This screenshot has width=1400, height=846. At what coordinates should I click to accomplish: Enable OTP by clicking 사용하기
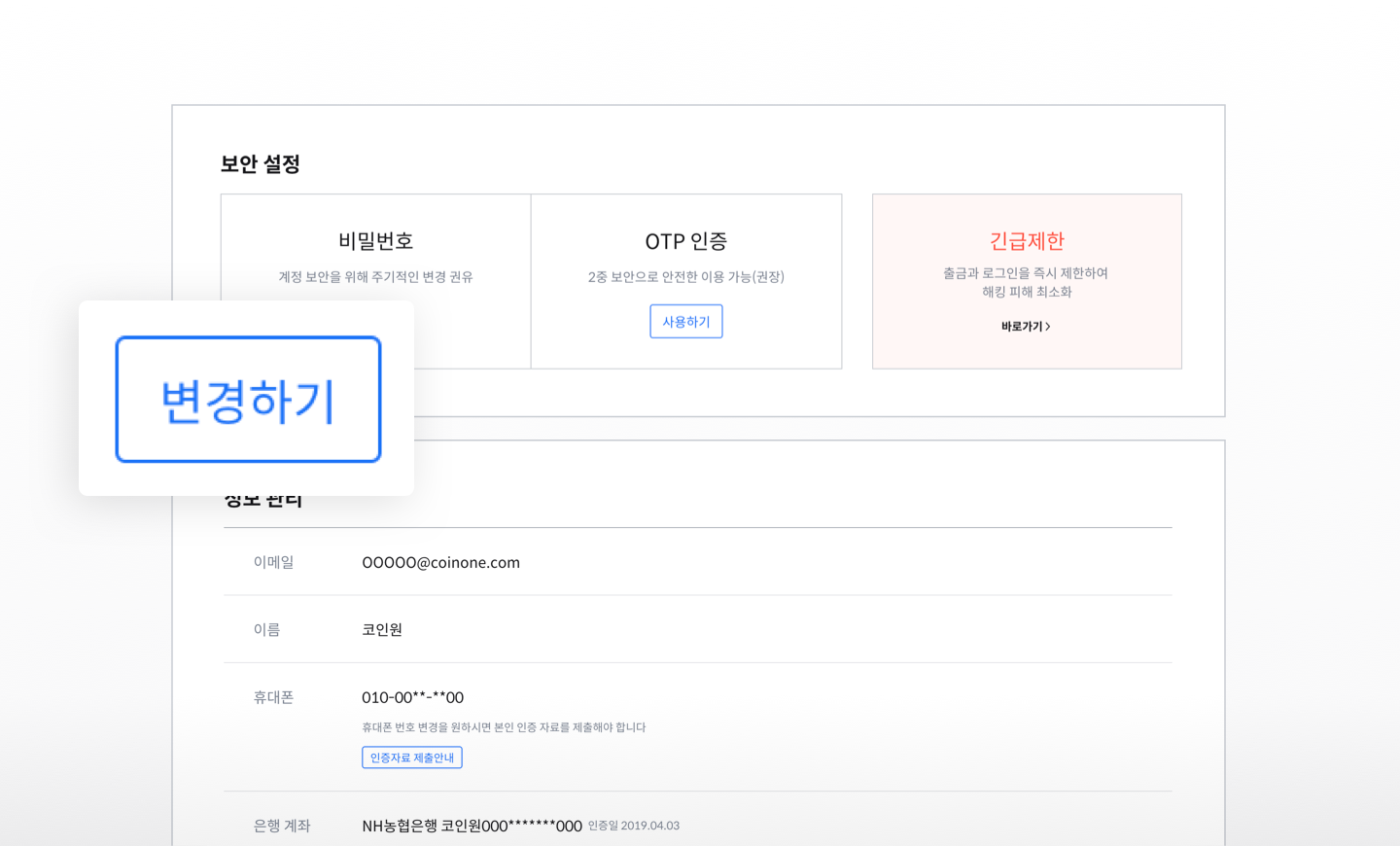coord(685,321)
